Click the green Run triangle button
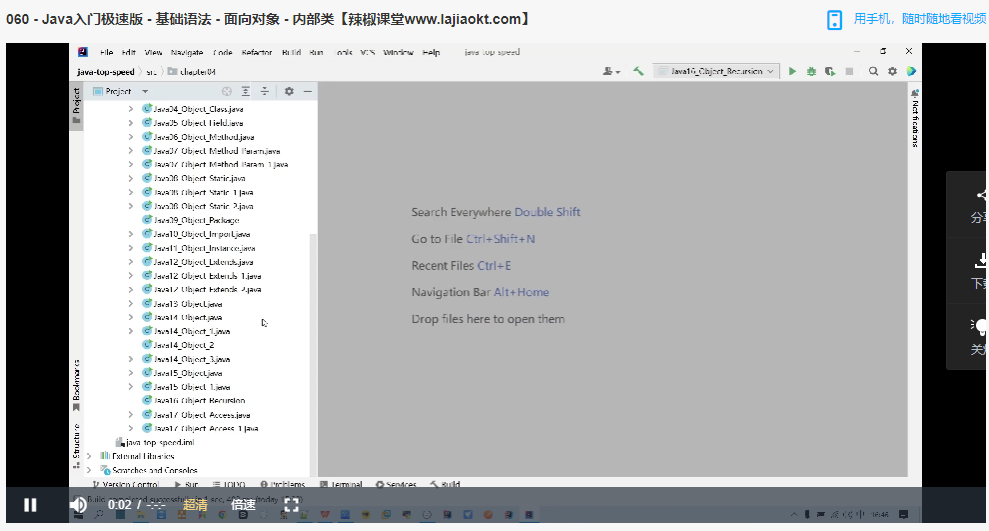This screenshot has height=531, width=989. (x=792, y=71)
